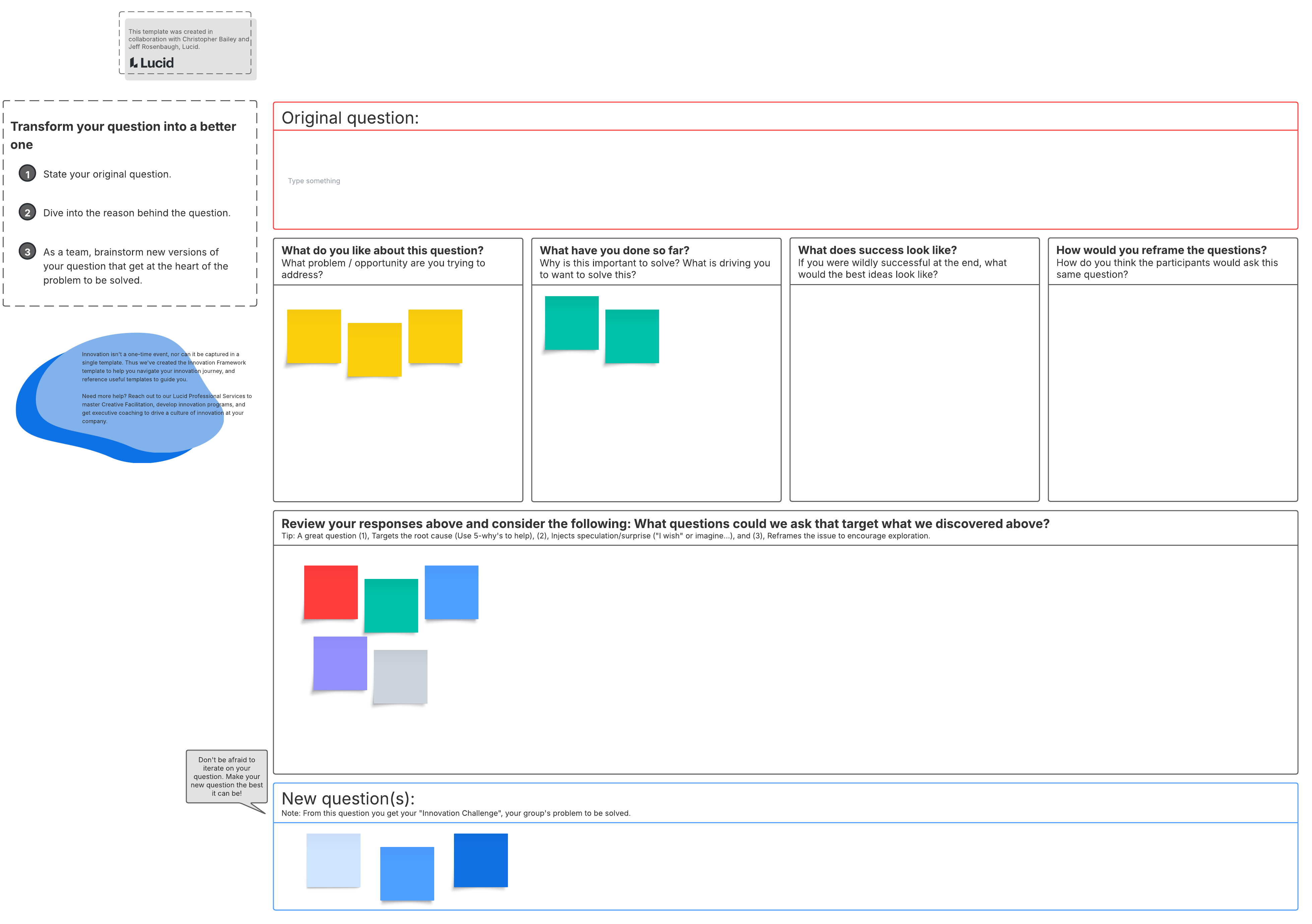Click the step 1 number circle
This screenshot has width=1312, height=924.
tap(27, 174)
